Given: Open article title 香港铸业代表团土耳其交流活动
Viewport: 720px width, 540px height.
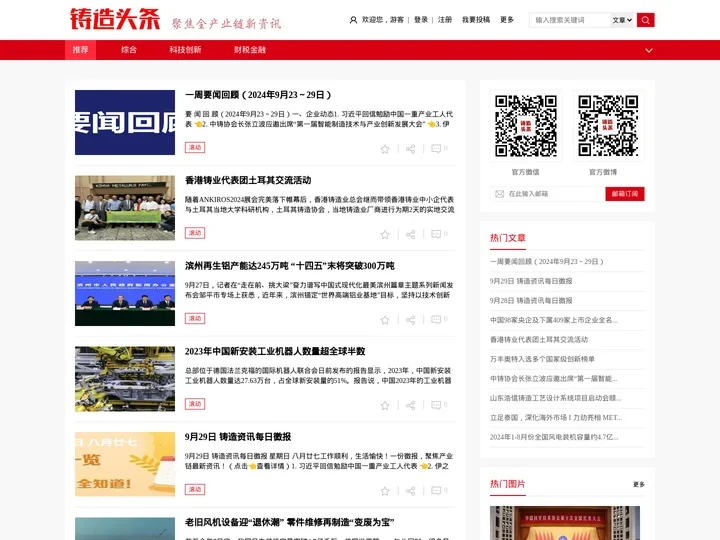Looking at the screenshot, I should point(248,180).
